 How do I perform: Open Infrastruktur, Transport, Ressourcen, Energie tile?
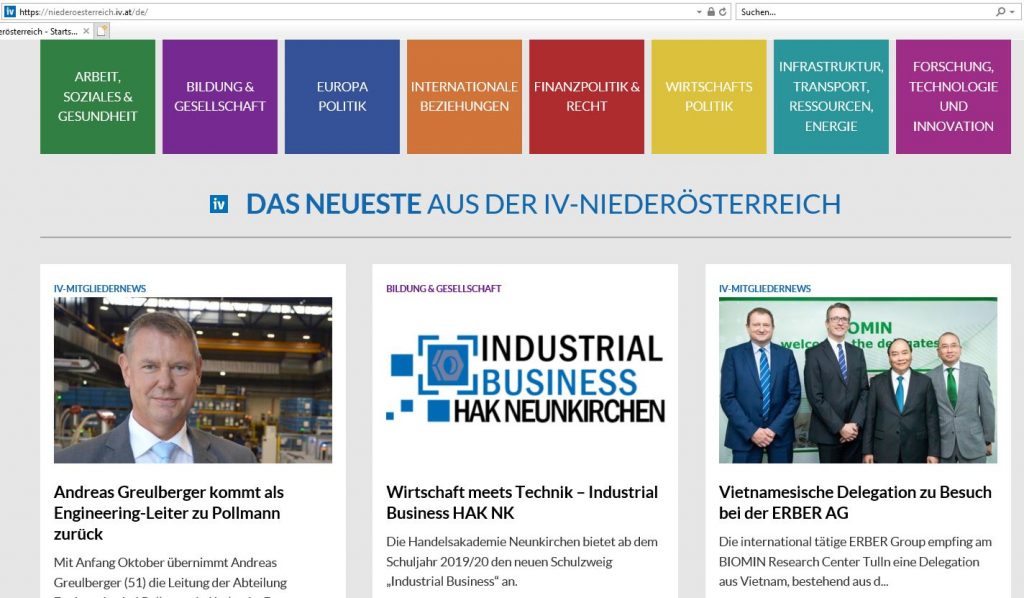[831, 97]
